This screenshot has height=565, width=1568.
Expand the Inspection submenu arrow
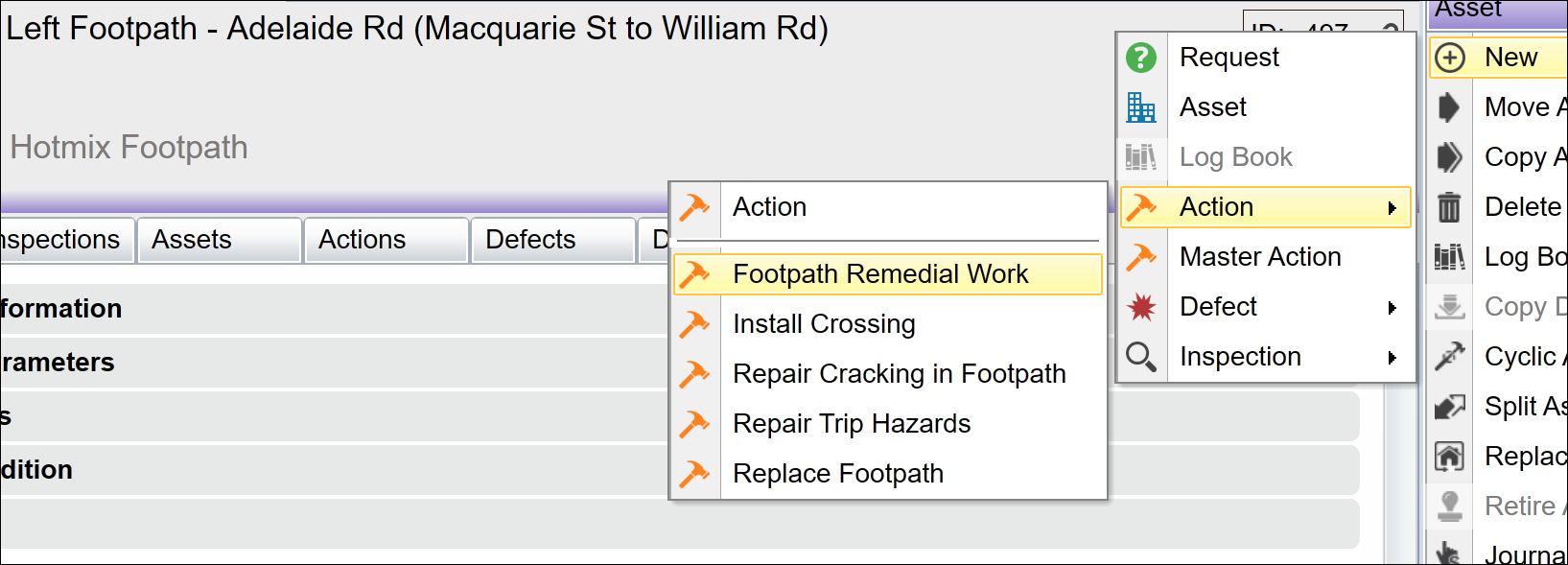(1392, 358)
